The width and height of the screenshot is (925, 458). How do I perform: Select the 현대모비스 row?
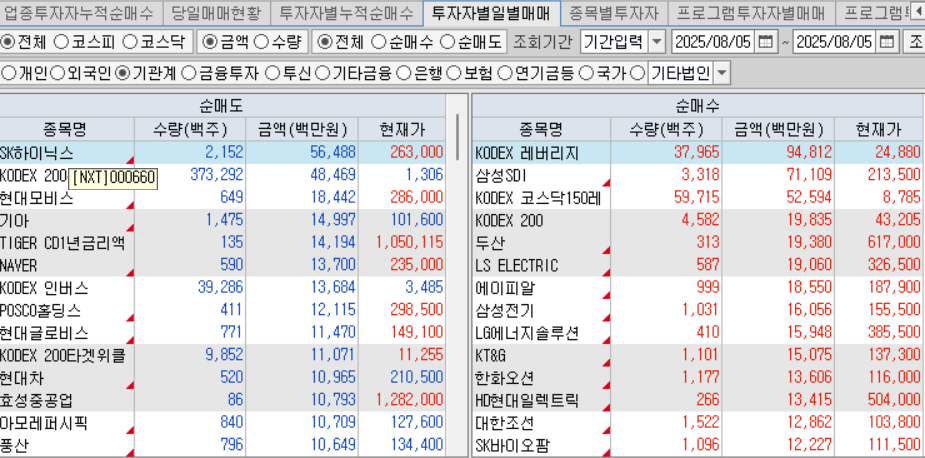click(222, 198)
